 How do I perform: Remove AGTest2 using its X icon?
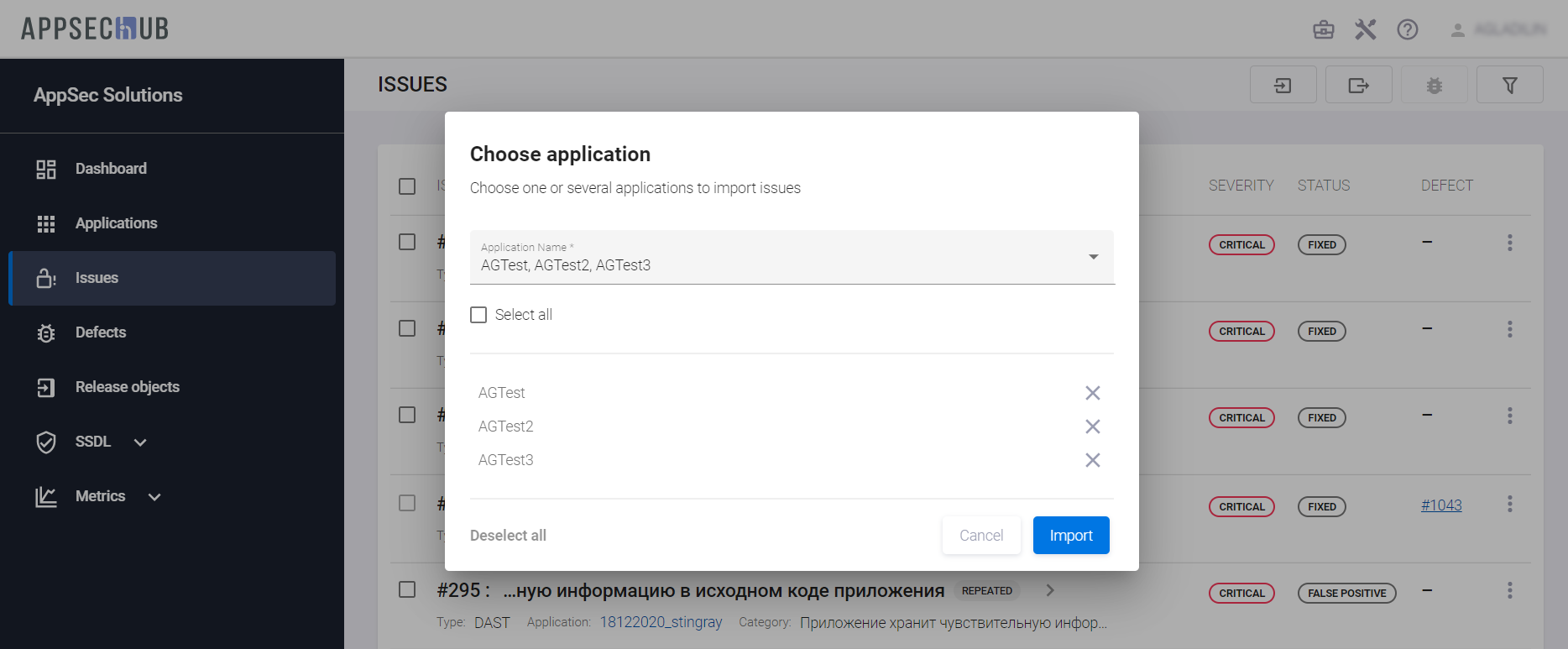pos(1092,427)
